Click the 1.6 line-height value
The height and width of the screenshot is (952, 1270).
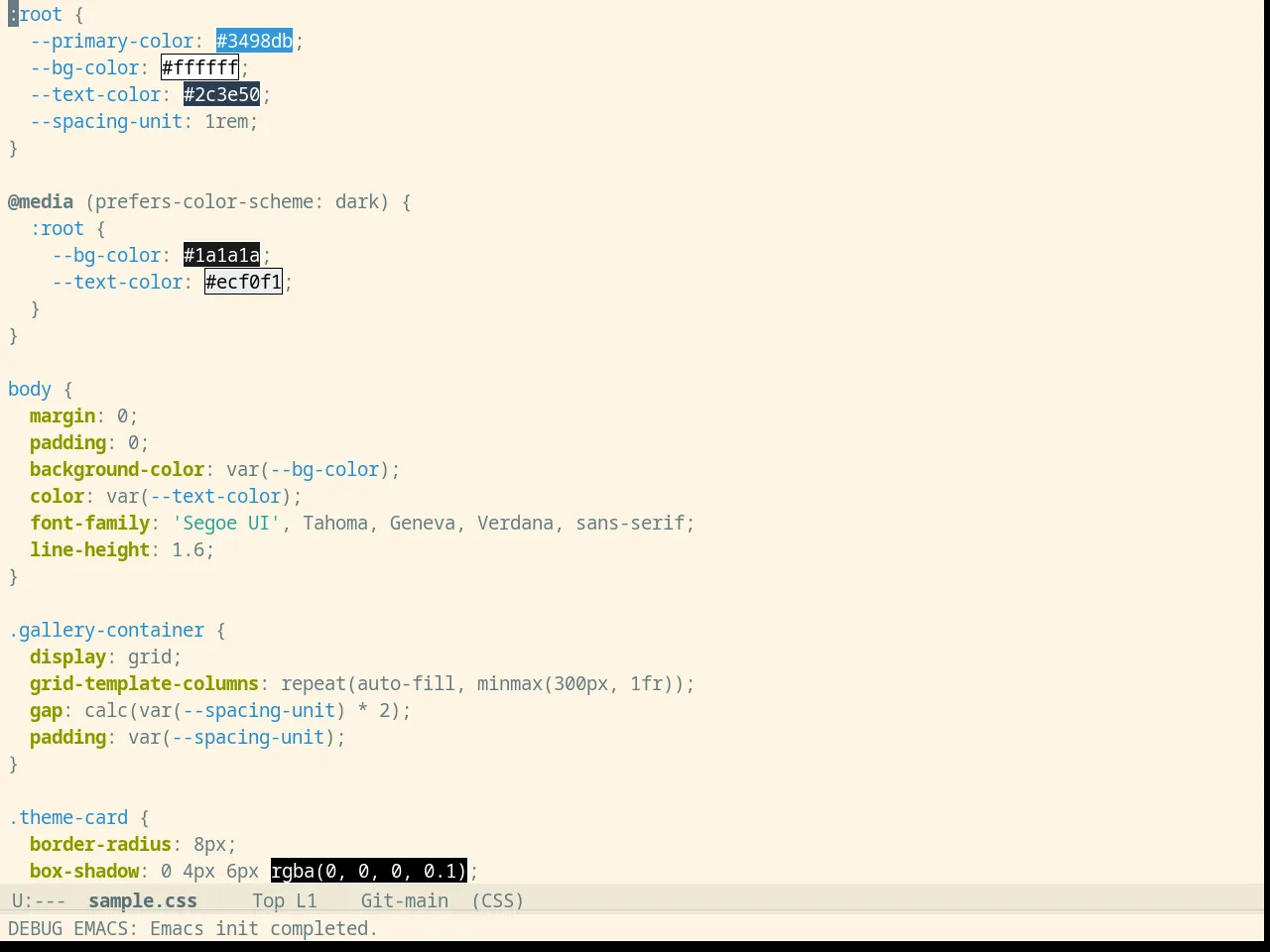tap(189, 549)
